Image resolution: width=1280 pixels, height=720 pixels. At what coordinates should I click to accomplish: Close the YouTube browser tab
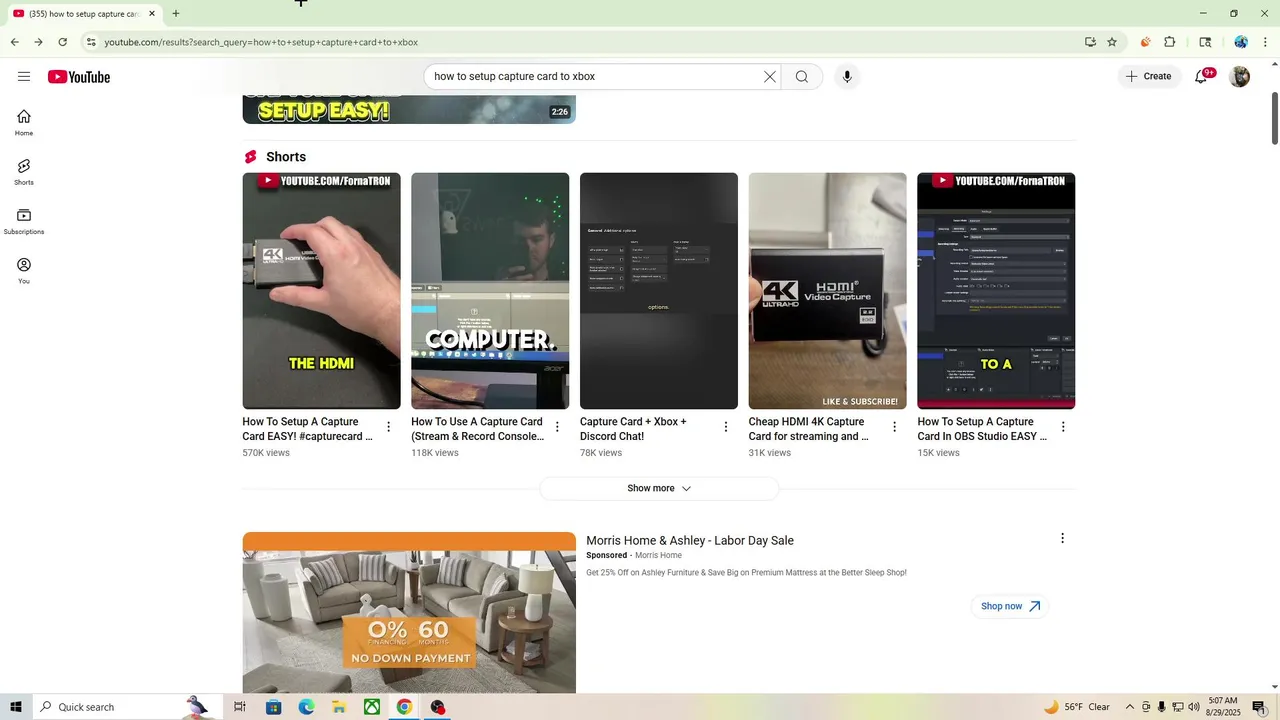coord(152,14)
